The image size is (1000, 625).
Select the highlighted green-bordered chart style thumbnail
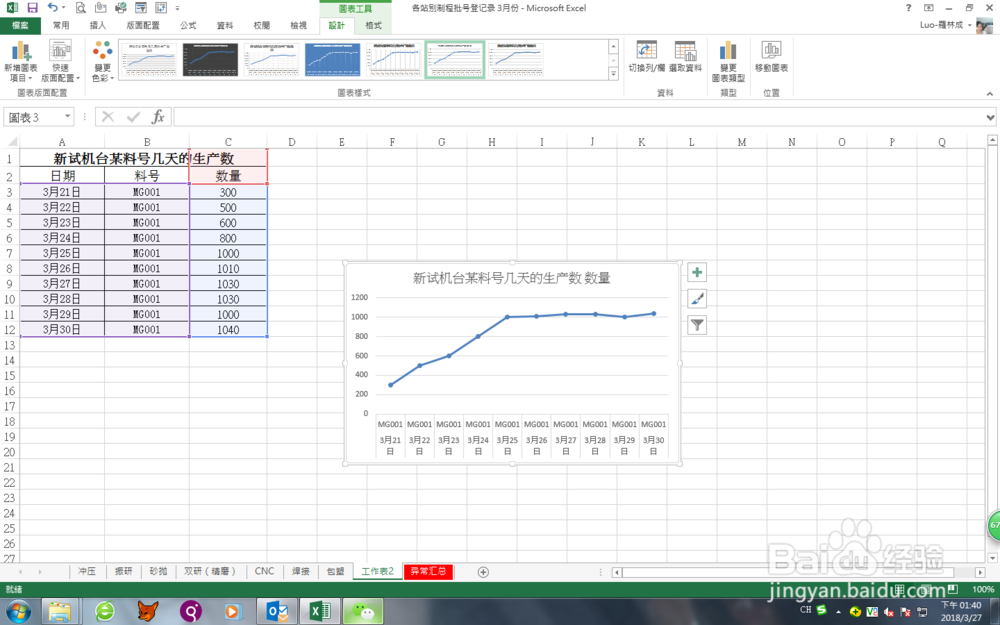pyautogui.click(x=455, y=60)
